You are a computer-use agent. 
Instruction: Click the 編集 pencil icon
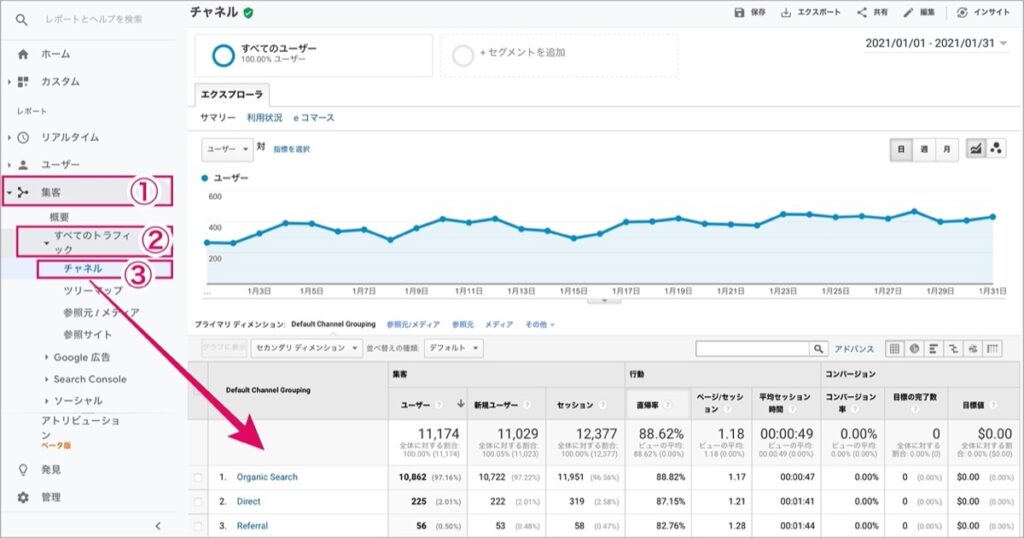908,12
